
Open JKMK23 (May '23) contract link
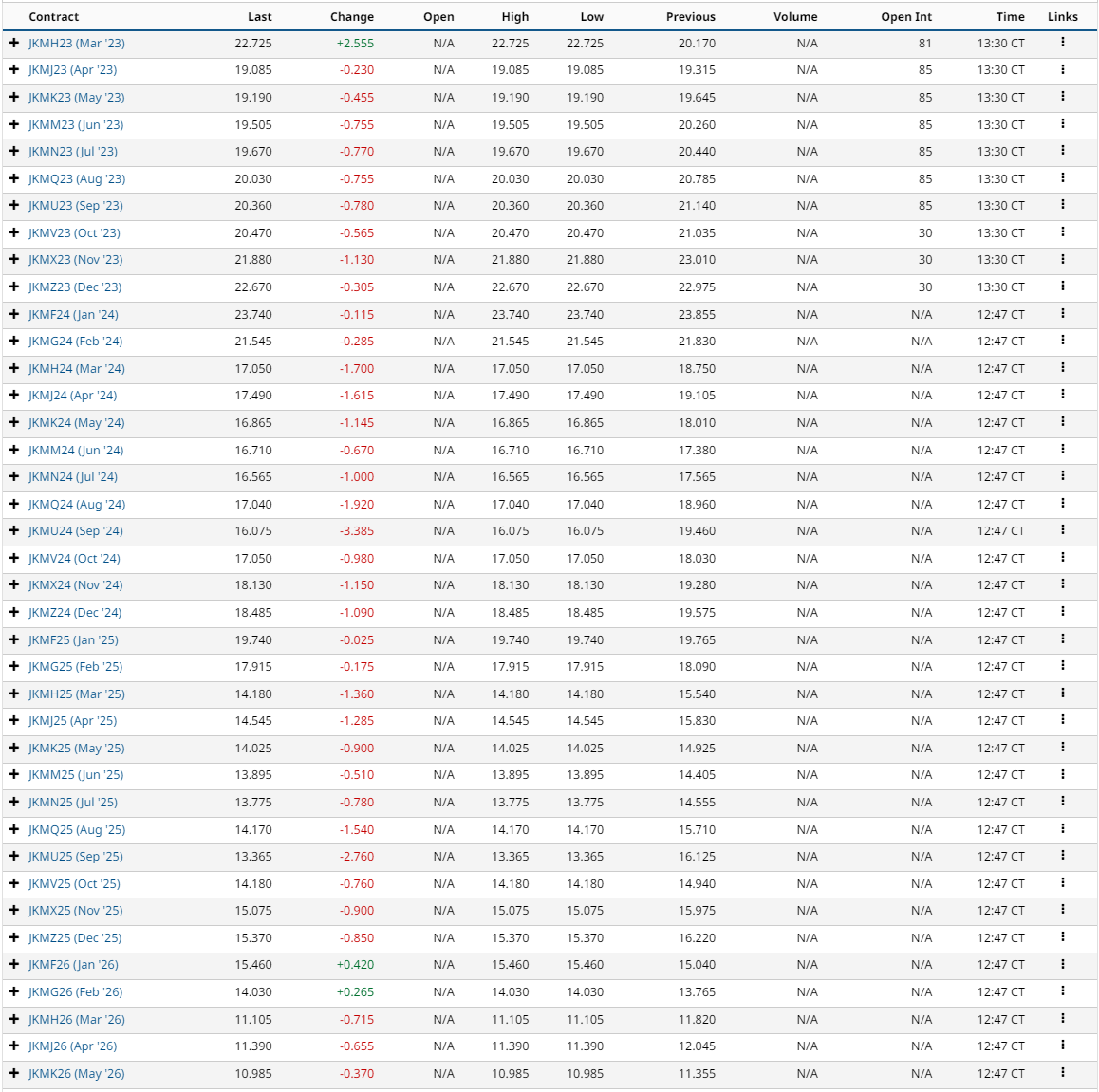click(76, 98)
